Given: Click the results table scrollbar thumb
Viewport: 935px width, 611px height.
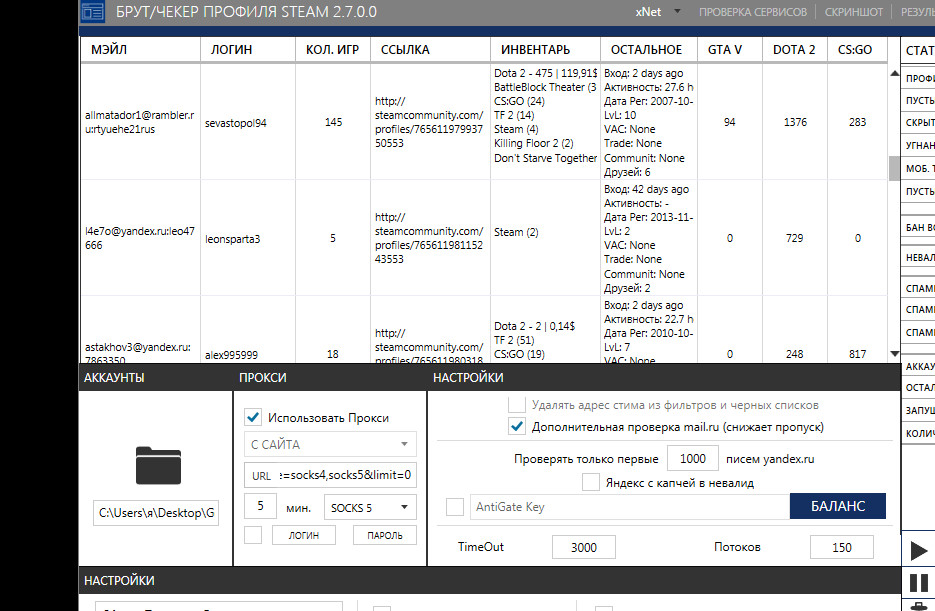Looking at the screenshot, I should click(894, 168).
